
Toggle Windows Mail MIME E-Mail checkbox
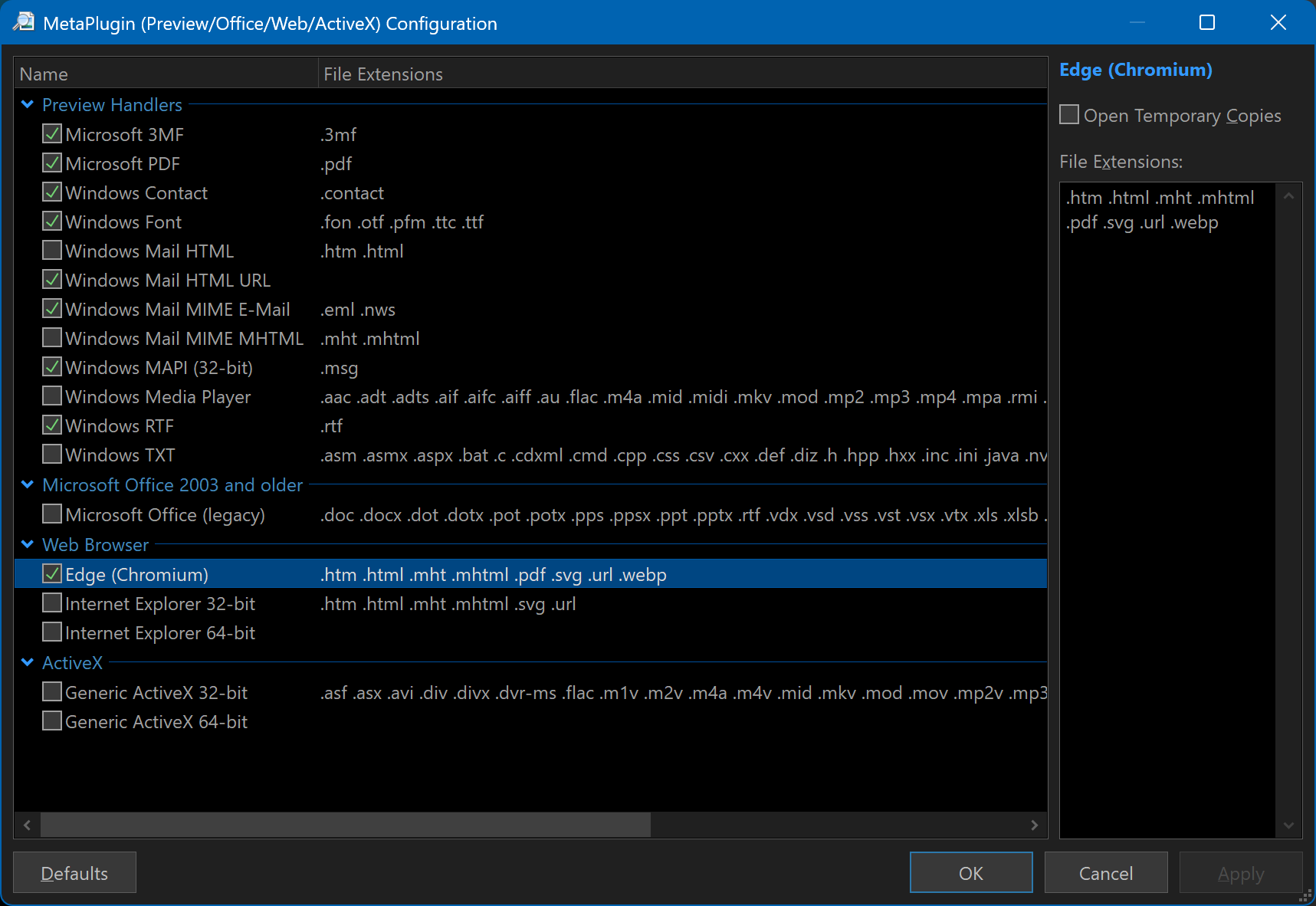click(x=52, y=309)
